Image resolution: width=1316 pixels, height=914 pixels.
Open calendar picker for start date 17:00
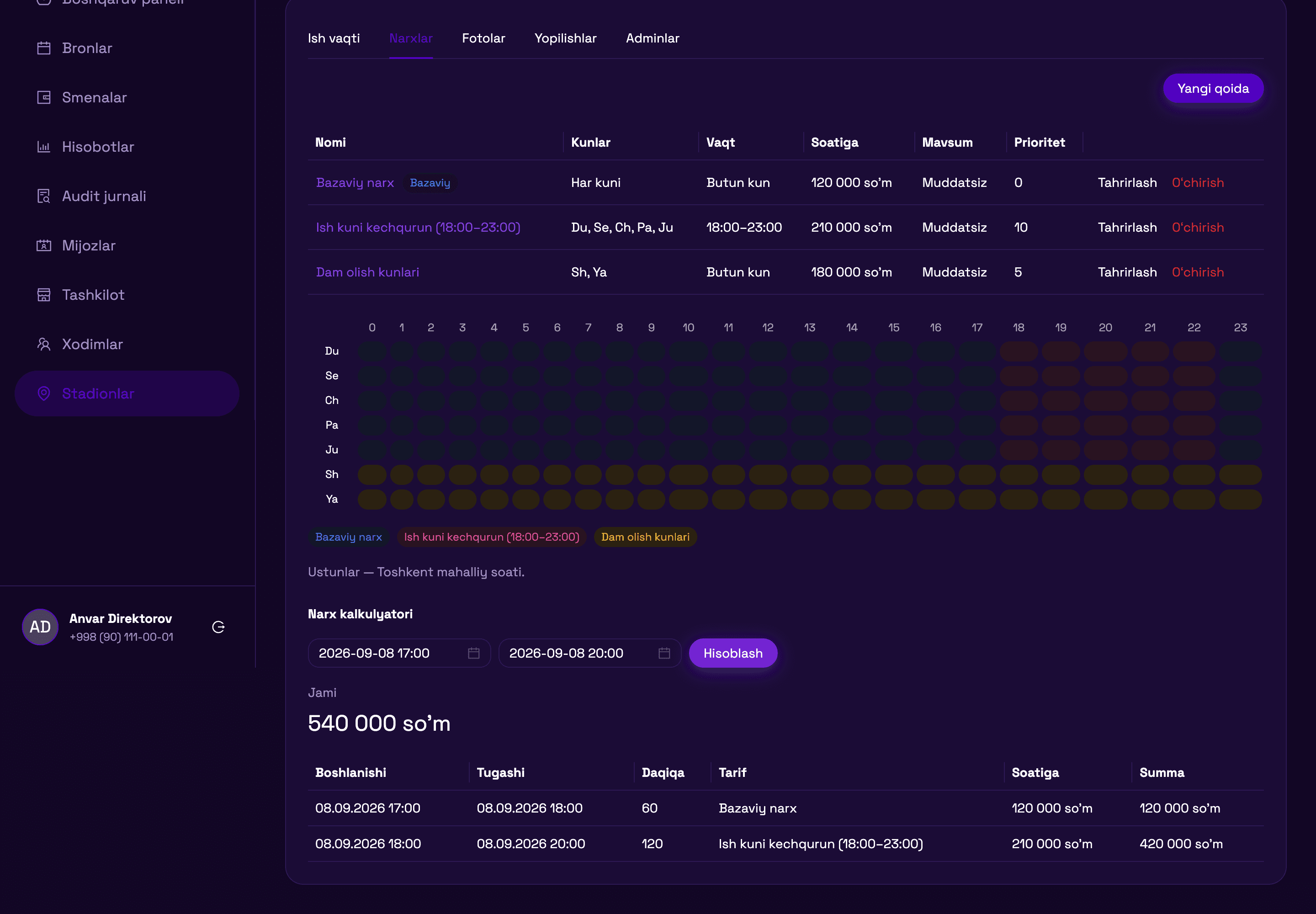[473, 653]
